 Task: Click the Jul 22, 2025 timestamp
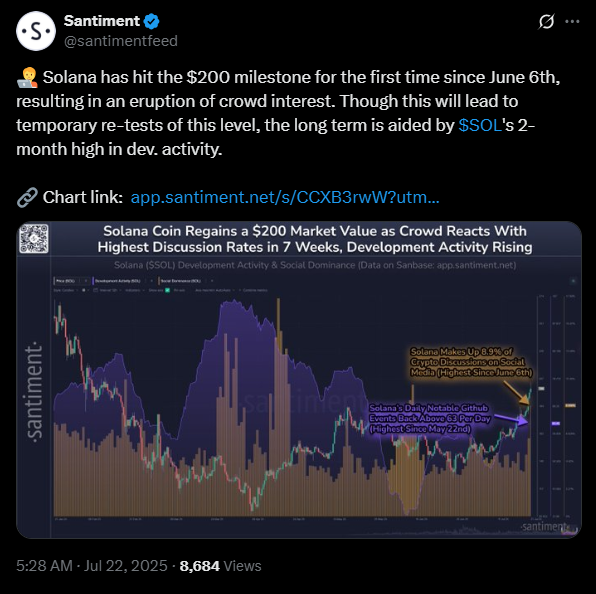125,566
